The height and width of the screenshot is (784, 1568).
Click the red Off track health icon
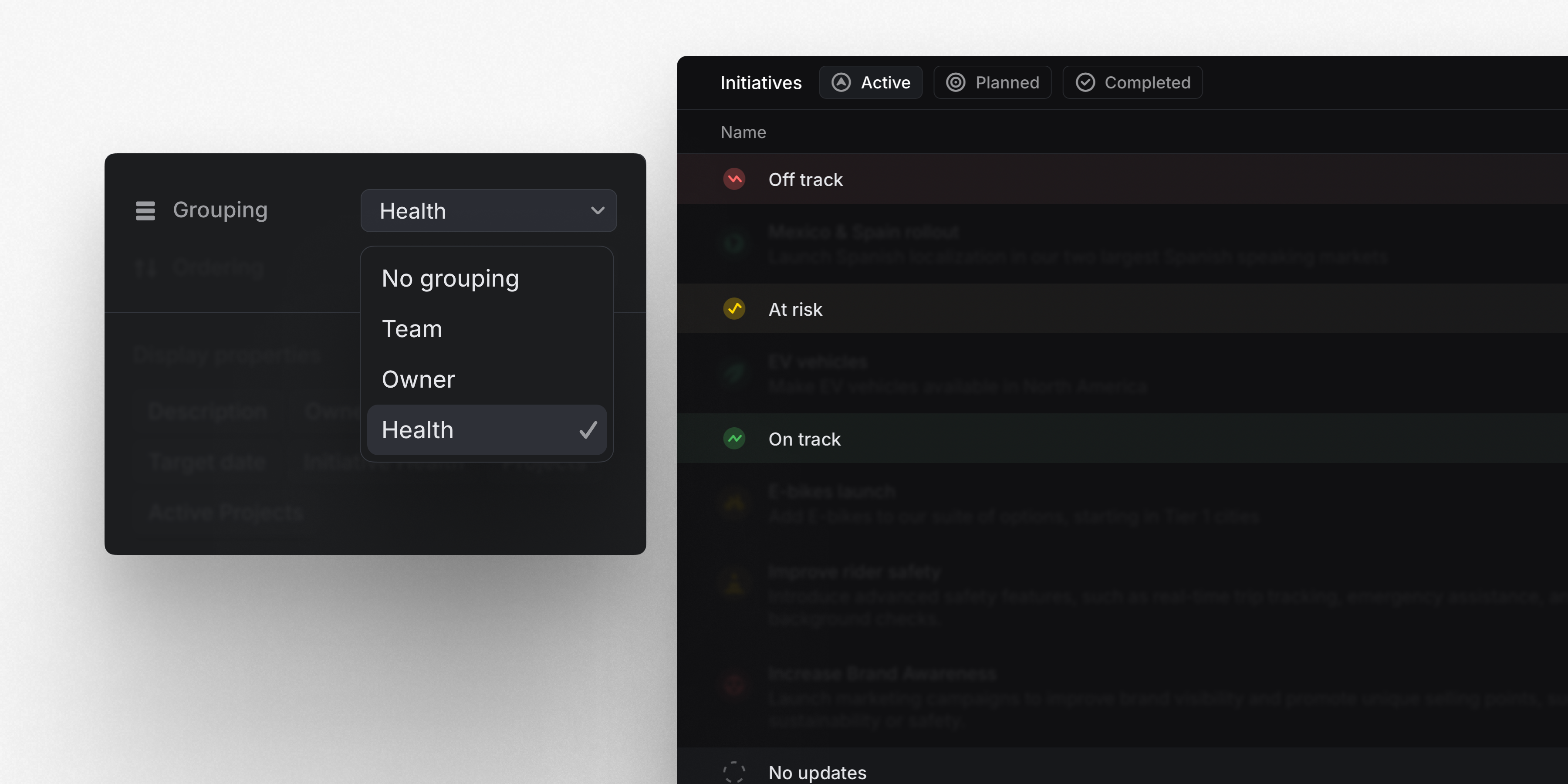734,179
